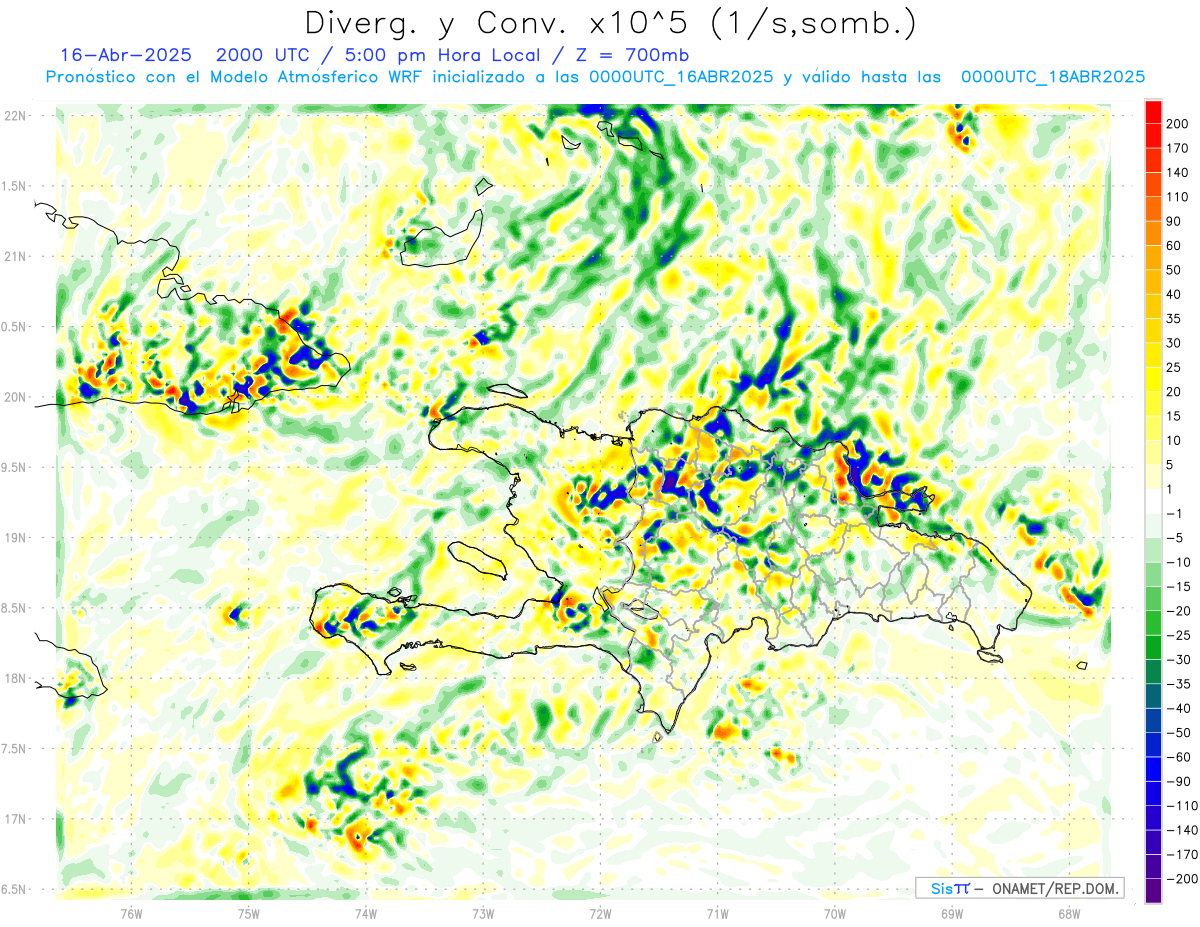This screenshot has width=1200, height=927.
Task: Click the 'SisTT - ONAMET/REP.DOM.' credit box
Action: click(x=1019, y=888)
